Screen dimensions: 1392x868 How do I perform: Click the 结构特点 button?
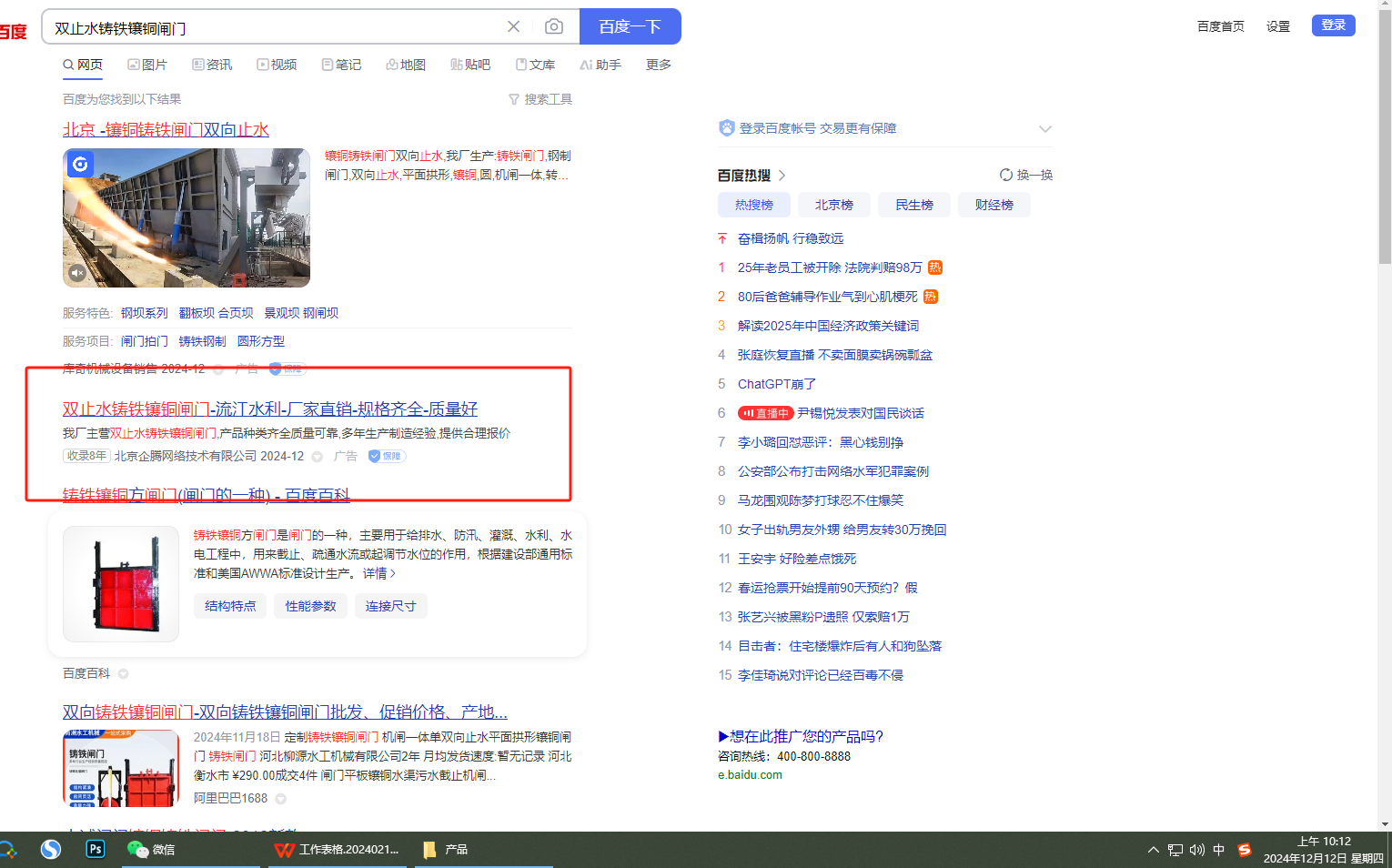click(230, 606)
